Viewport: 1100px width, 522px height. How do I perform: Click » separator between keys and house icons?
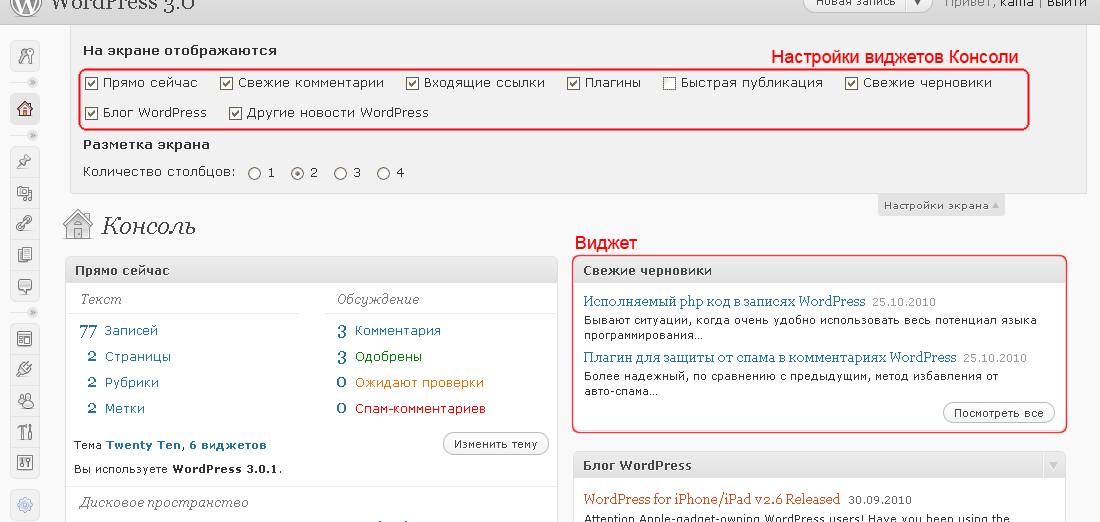pos(32,82)
